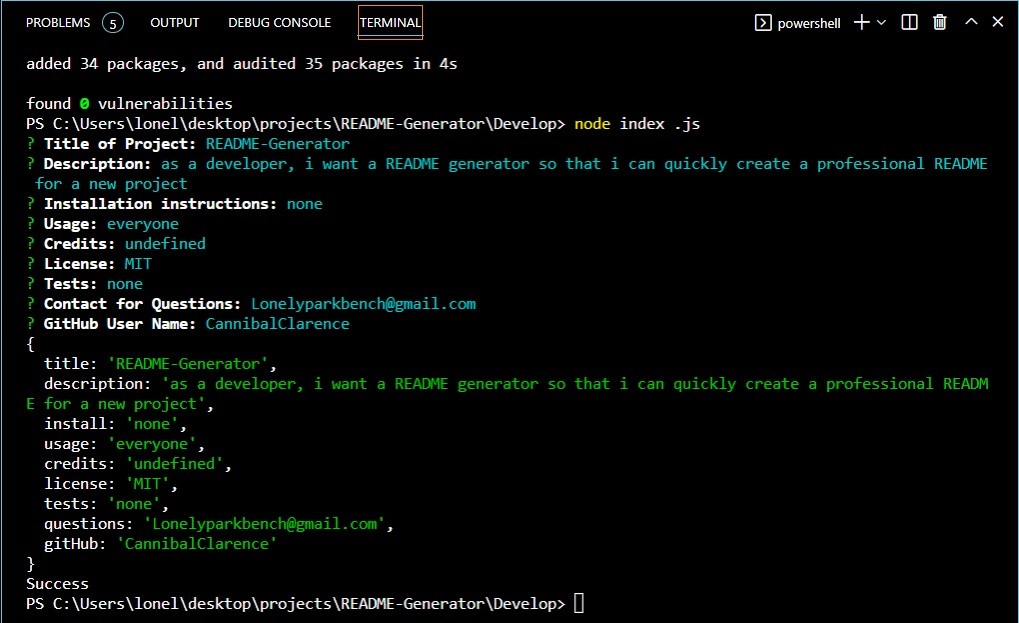Switch to the PROBLEMS tab
1019x623 pixels.
(58, 21)
